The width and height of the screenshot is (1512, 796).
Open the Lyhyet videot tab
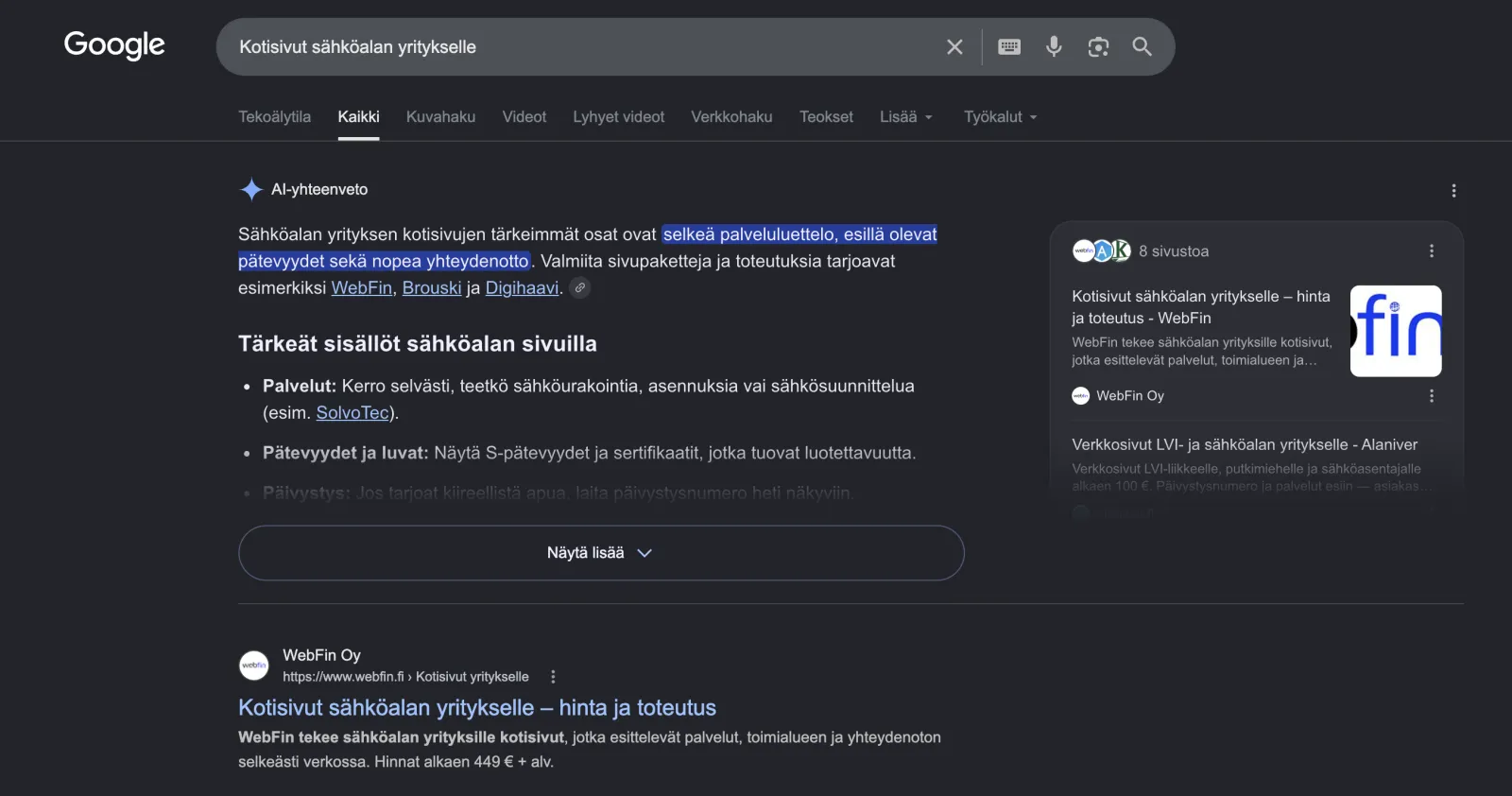point(619,116)
